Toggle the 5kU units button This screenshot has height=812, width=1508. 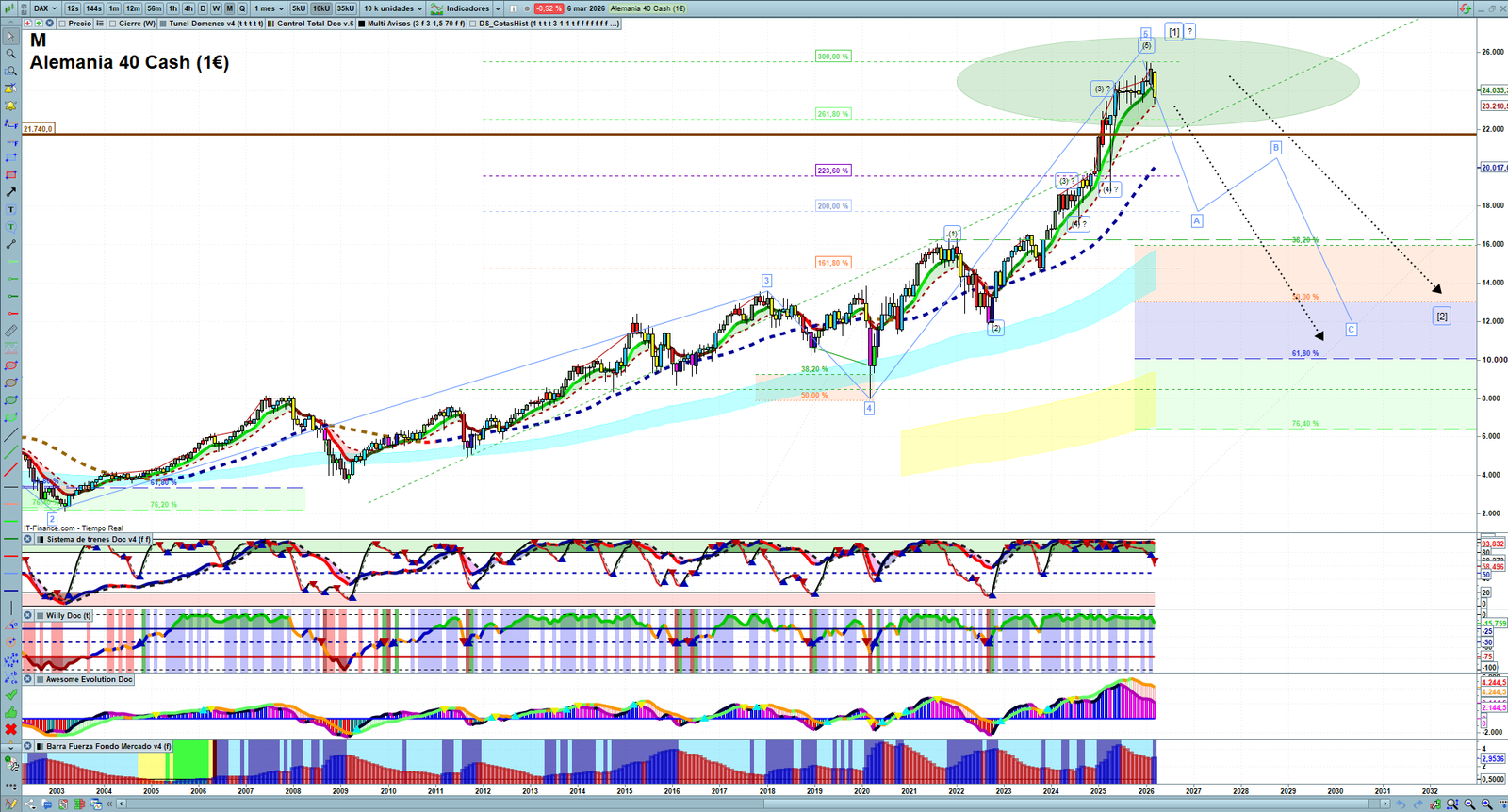tap(299, 8)
